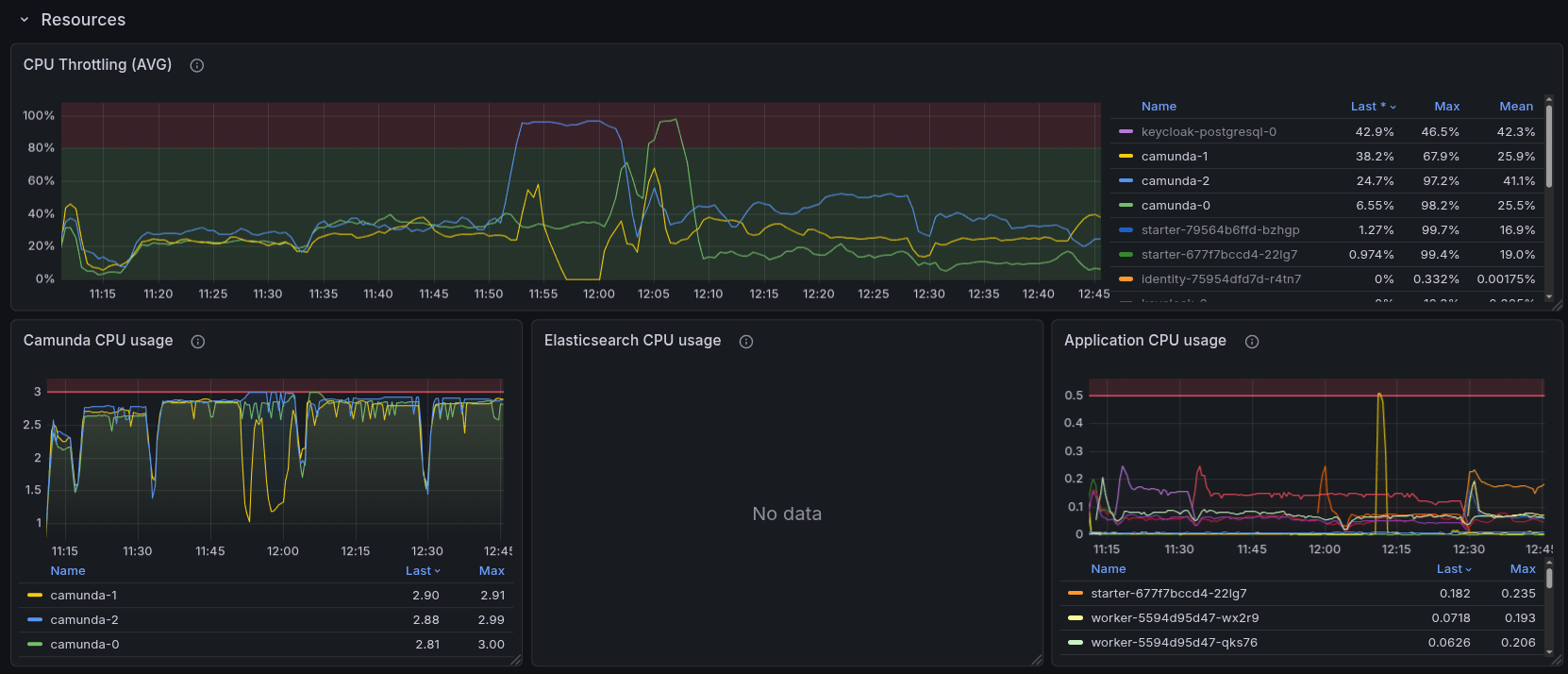1568x674 pixels.
Task: Collapse the Resources row section
Action: tap(25, 20)
